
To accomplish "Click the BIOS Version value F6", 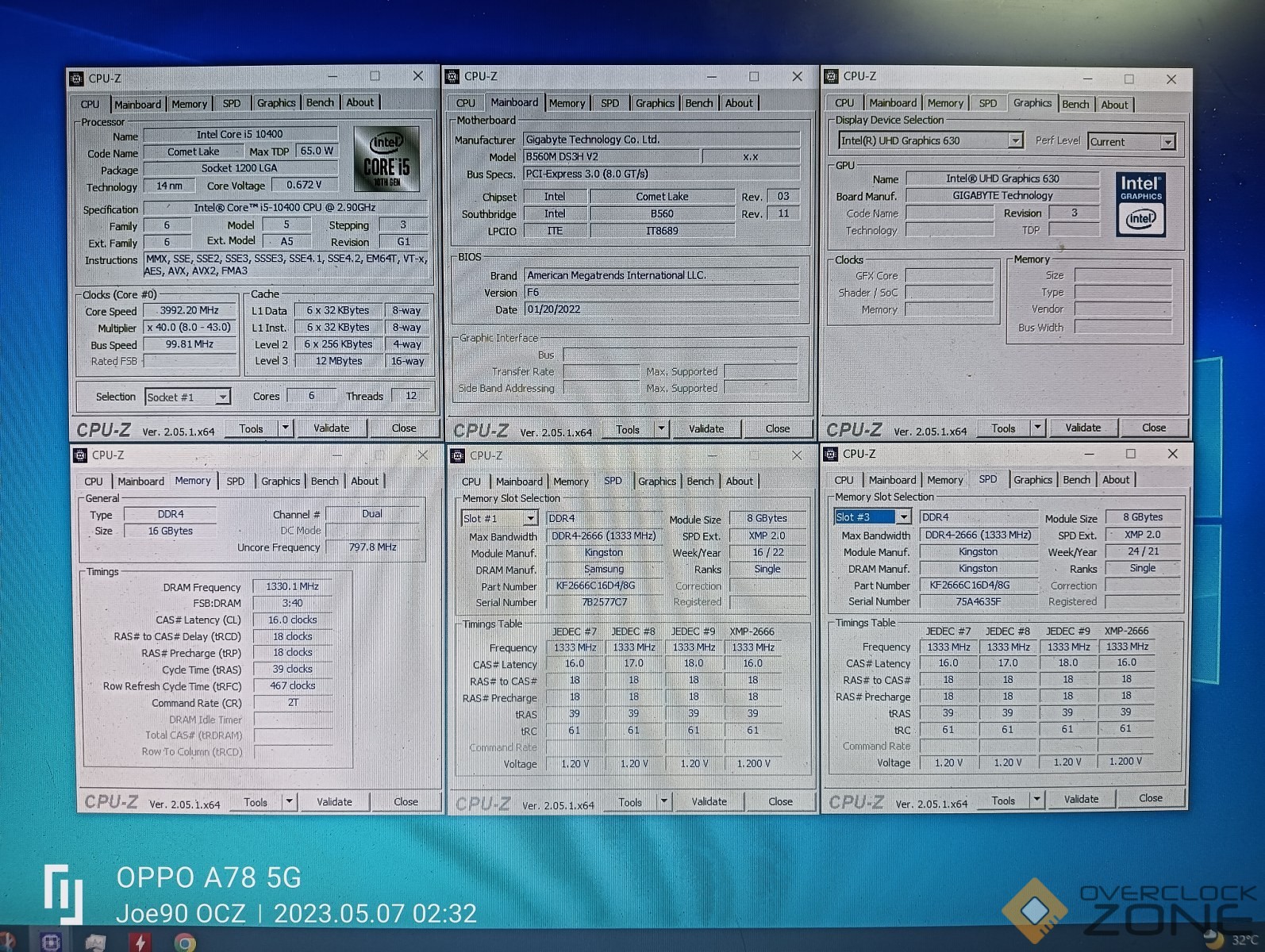I will (662, 292).
